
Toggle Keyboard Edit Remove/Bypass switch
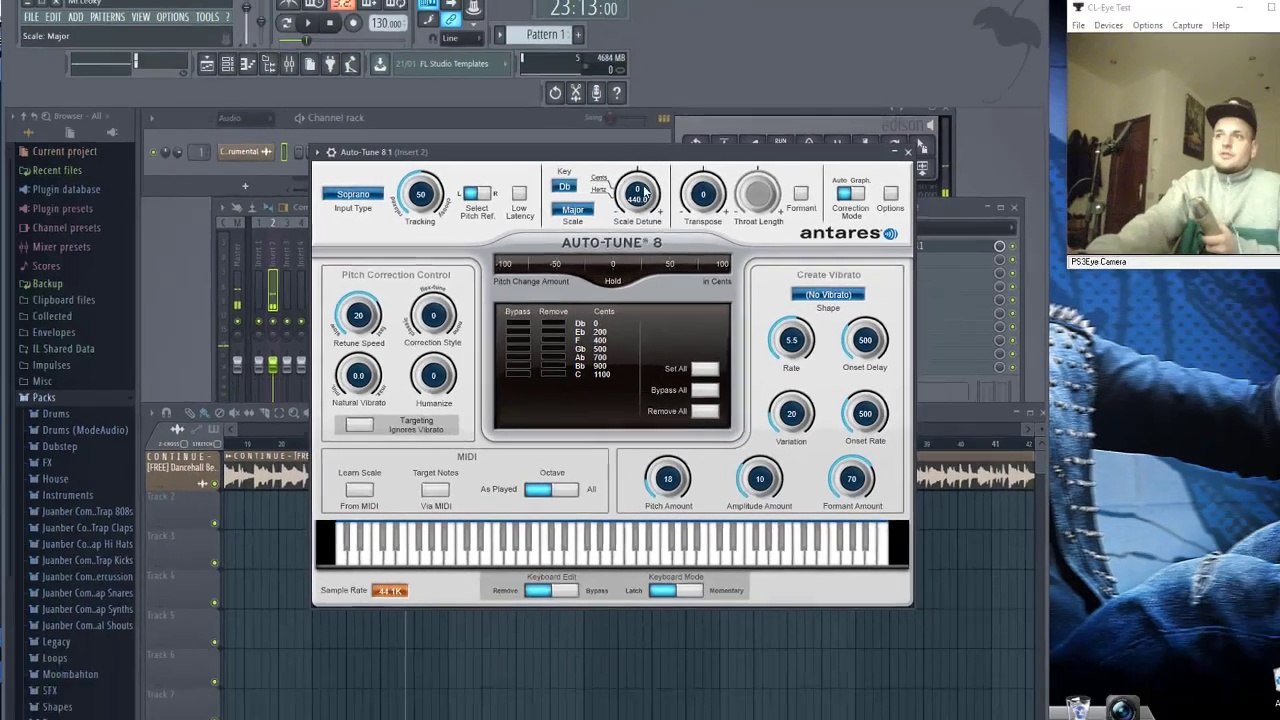551,591
